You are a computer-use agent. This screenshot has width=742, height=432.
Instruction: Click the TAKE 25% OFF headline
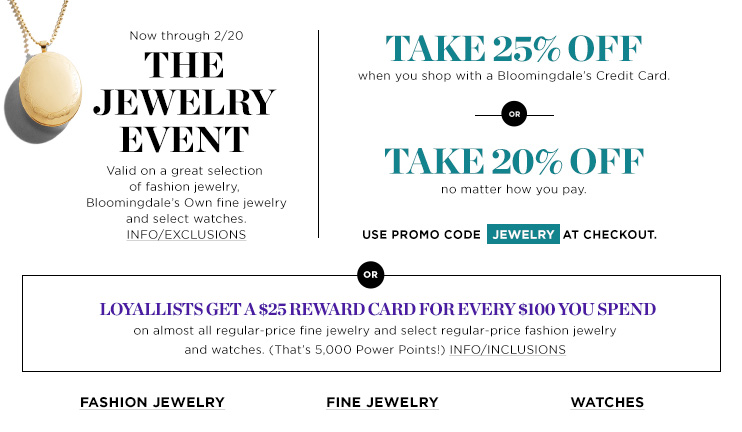[x=513, y=49]
